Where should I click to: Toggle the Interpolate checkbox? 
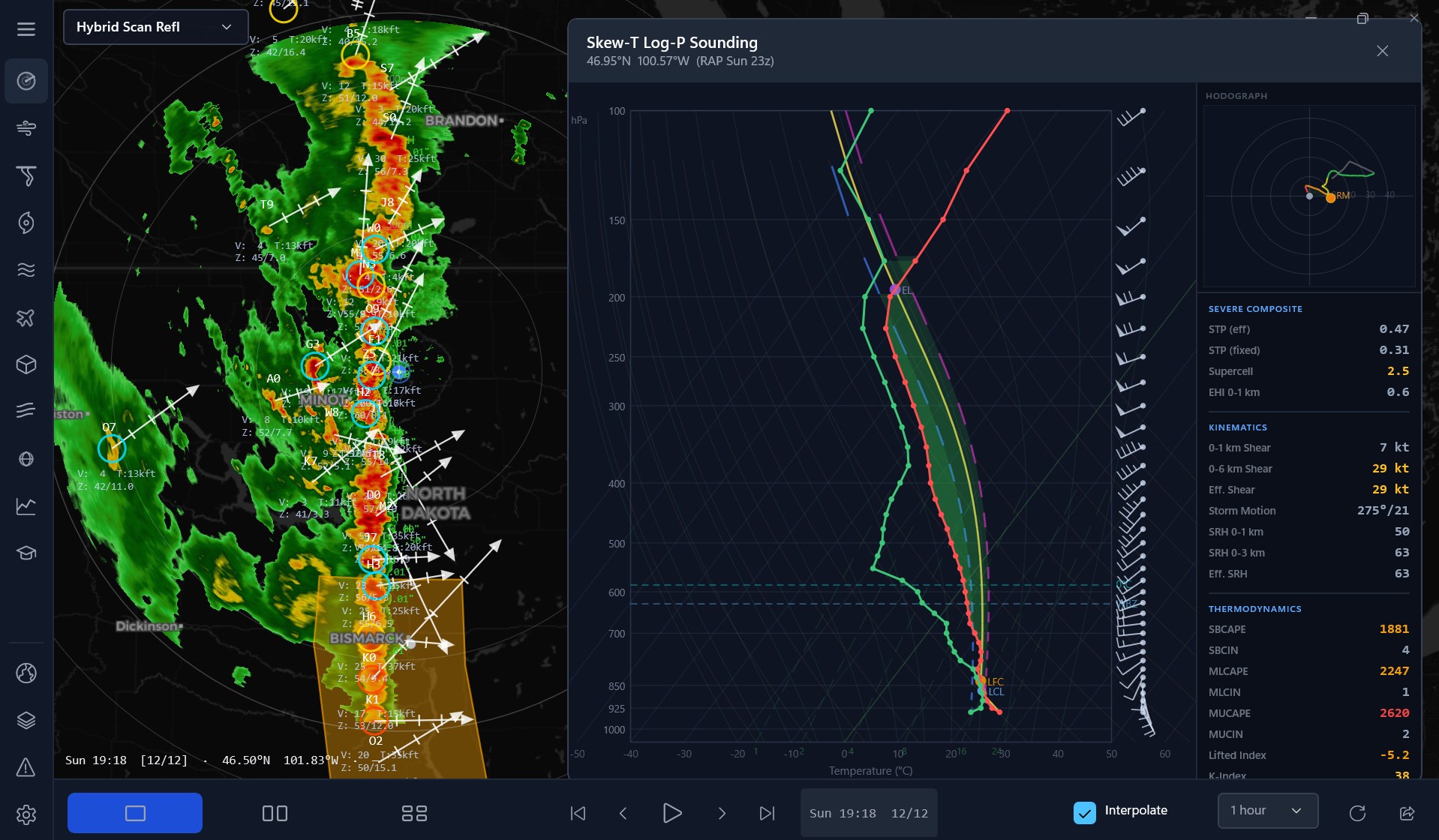1085,812
